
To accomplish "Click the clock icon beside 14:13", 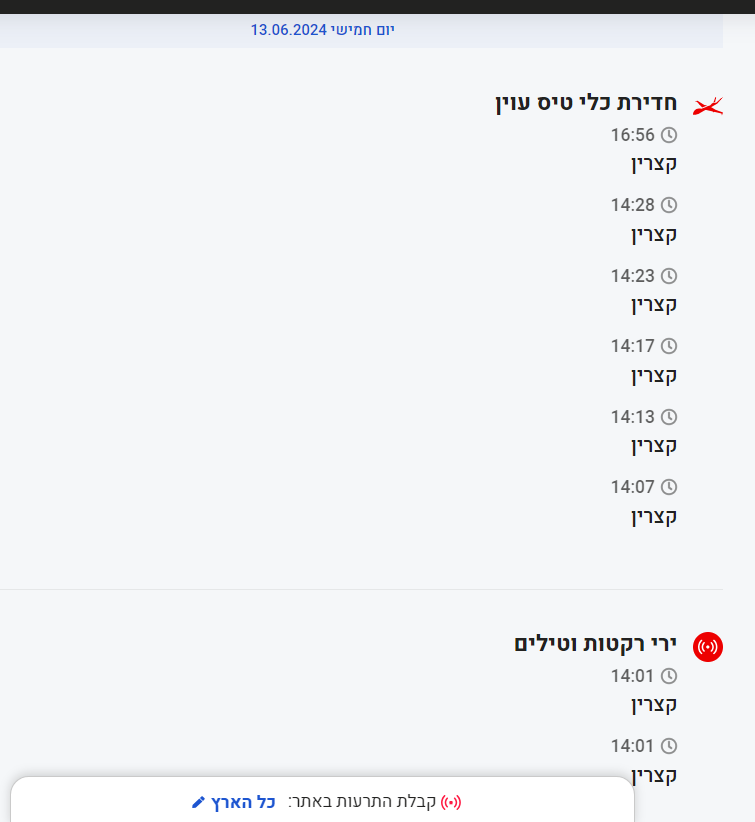I will (x=669, y=417).
